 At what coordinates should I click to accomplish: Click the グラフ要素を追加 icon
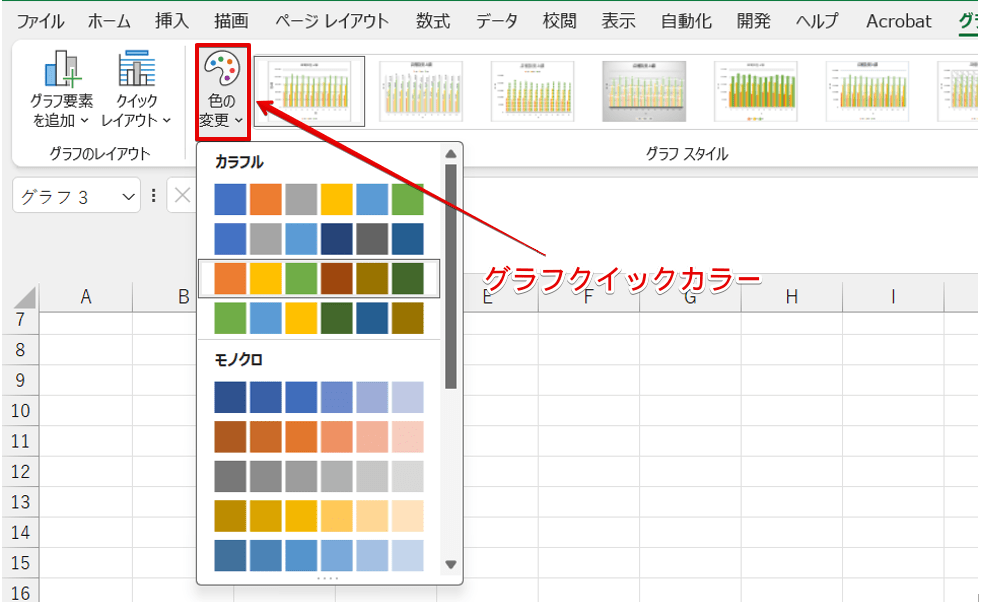pyautogui.click(x=61, y=72)
